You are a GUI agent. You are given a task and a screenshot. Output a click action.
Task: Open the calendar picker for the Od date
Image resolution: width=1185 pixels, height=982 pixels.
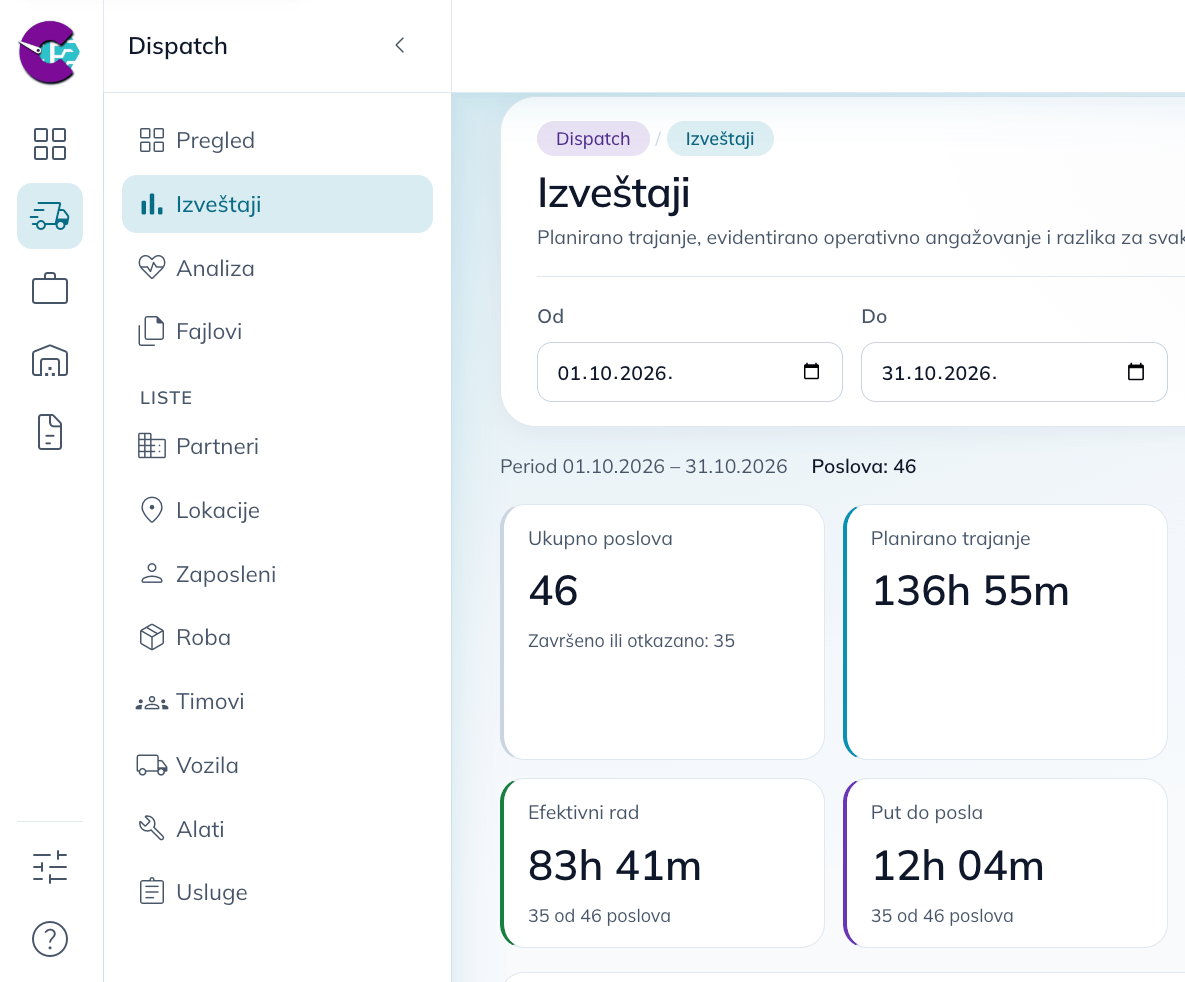811,371
